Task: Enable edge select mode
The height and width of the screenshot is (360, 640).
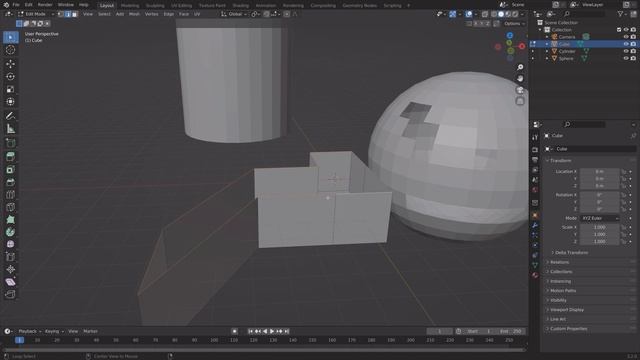Action: [x=68, y=14]
